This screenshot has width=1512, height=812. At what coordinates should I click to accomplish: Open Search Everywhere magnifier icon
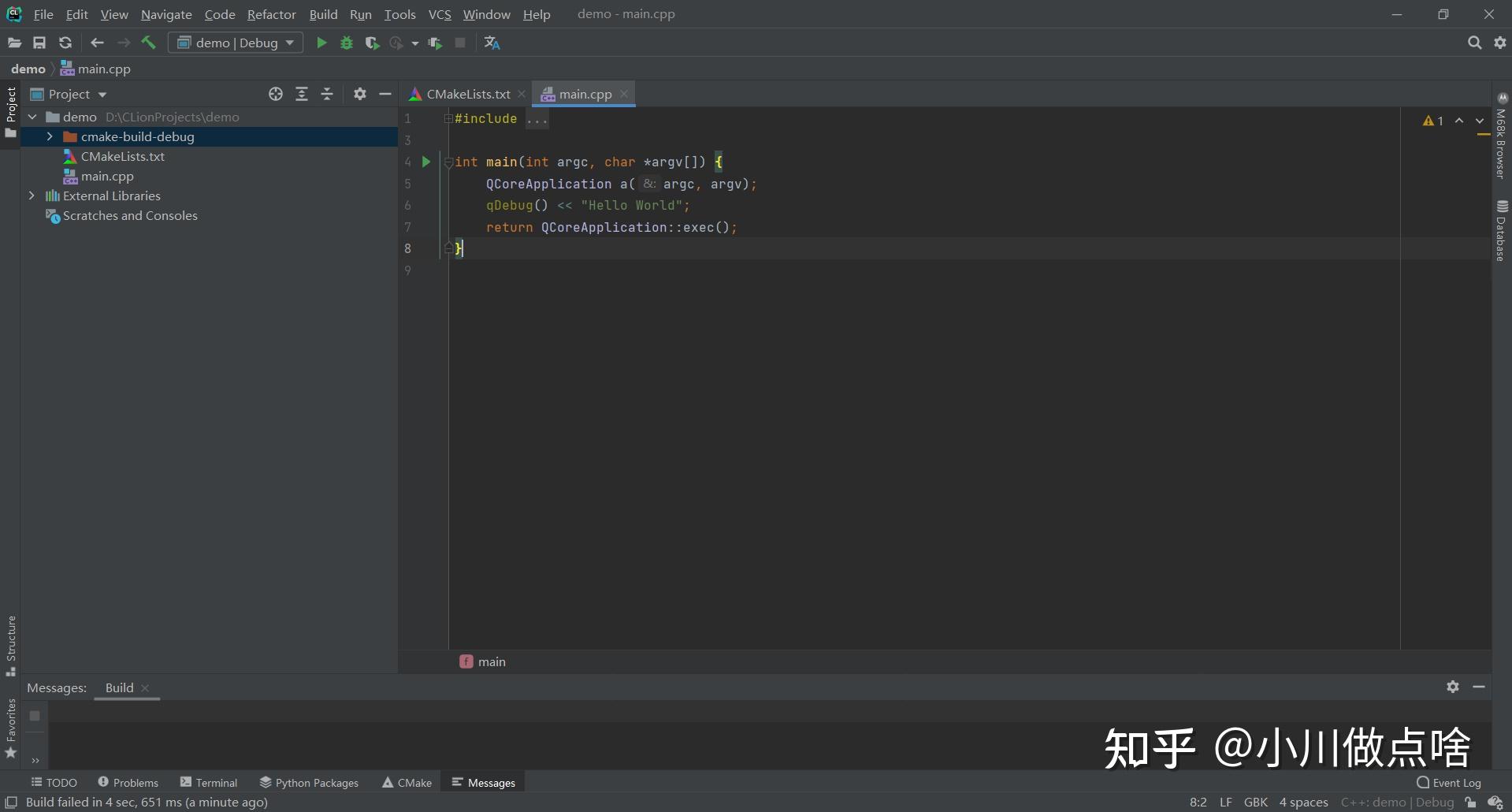click(x=1474, y=43)
